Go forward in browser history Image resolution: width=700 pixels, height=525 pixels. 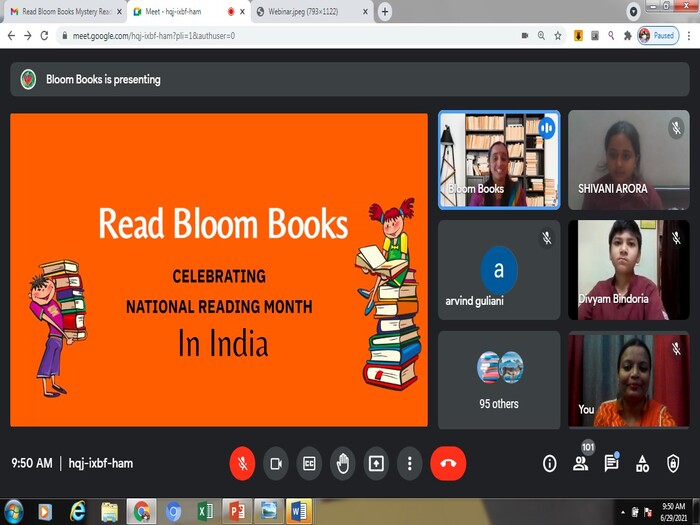coord(28,36)
